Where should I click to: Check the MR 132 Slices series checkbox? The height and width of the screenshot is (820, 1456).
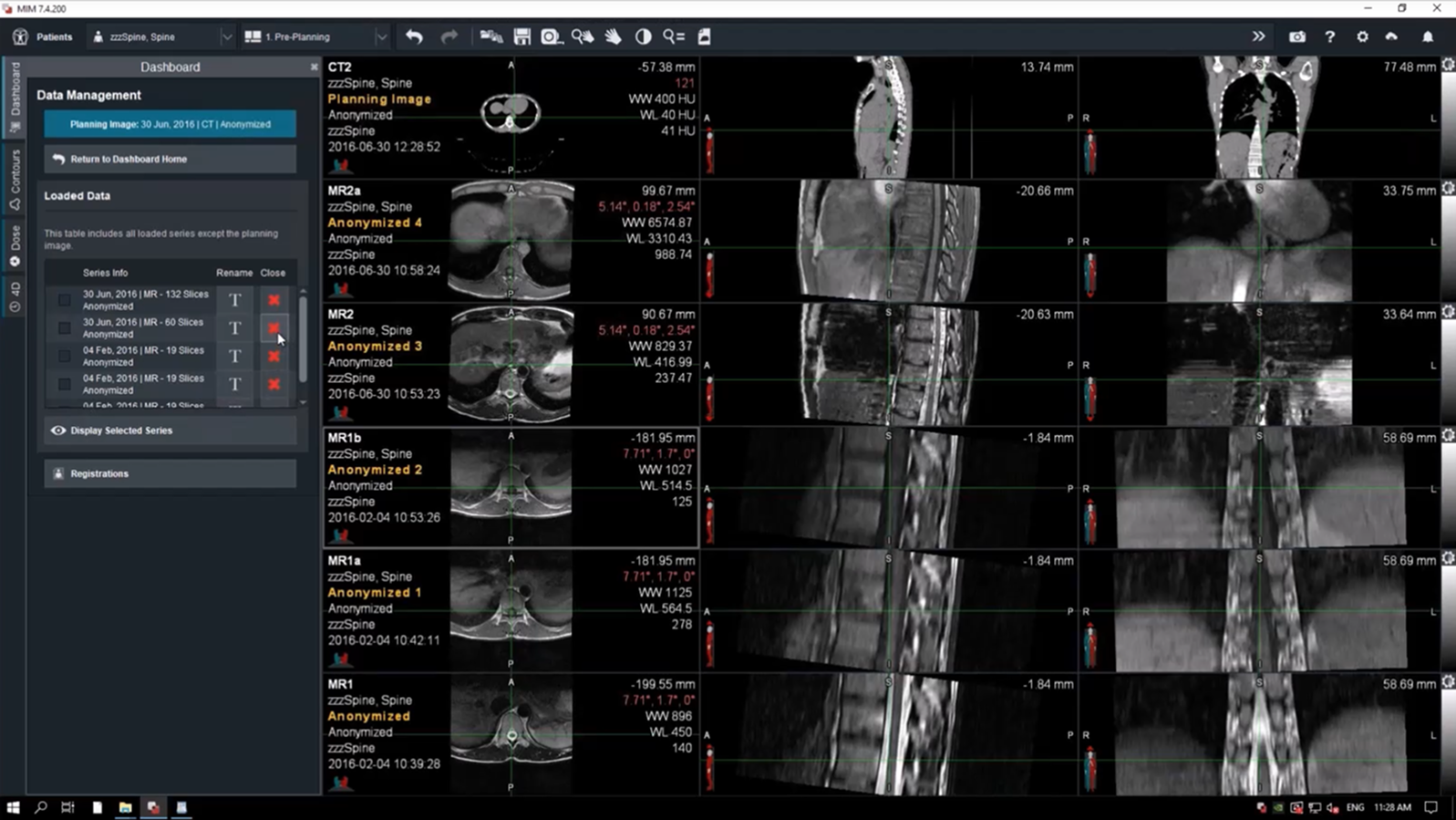pos(65,300)
